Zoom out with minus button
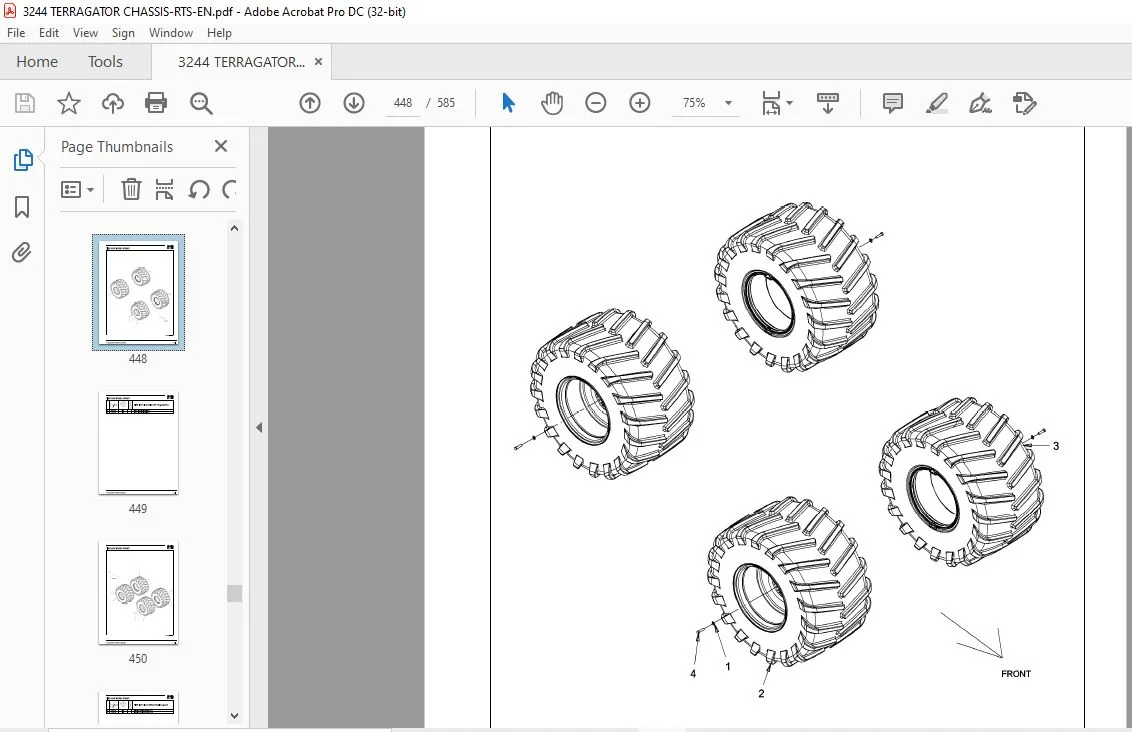Screen dimensions: 1132x732 596,103
